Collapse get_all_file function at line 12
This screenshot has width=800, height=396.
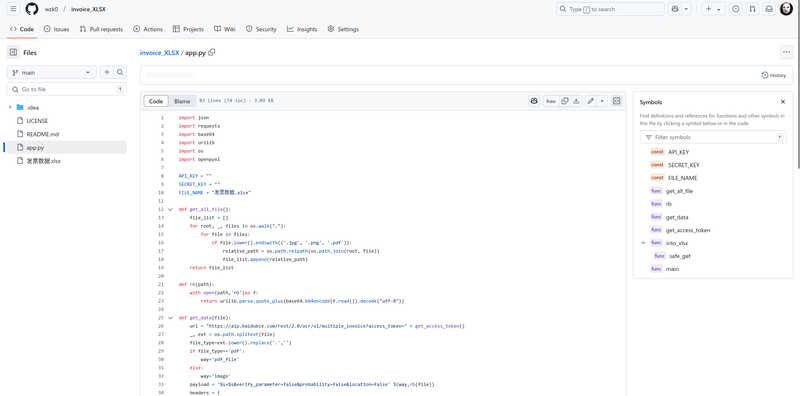tap(170, 209)
